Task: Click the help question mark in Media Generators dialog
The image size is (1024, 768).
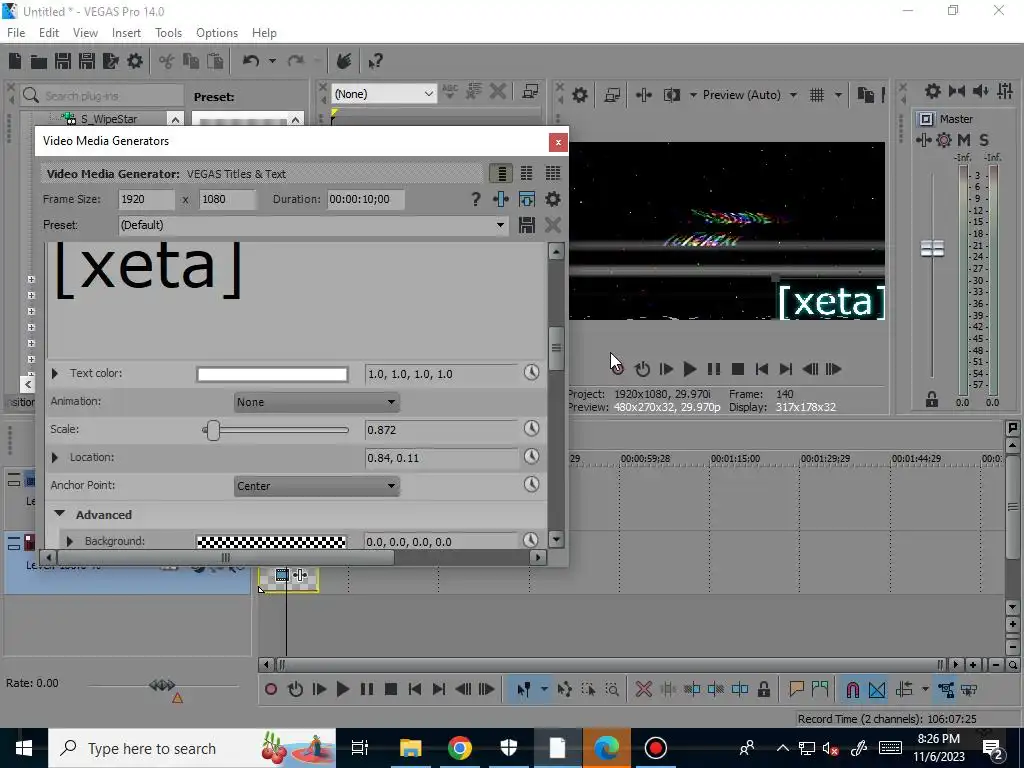Action: pos(475,199)
